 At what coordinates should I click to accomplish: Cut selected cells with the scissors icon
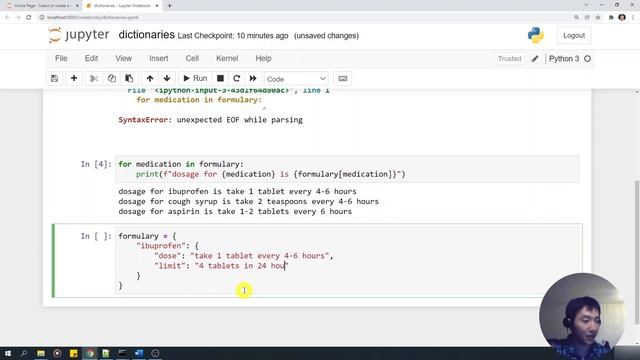coord(94,78)
